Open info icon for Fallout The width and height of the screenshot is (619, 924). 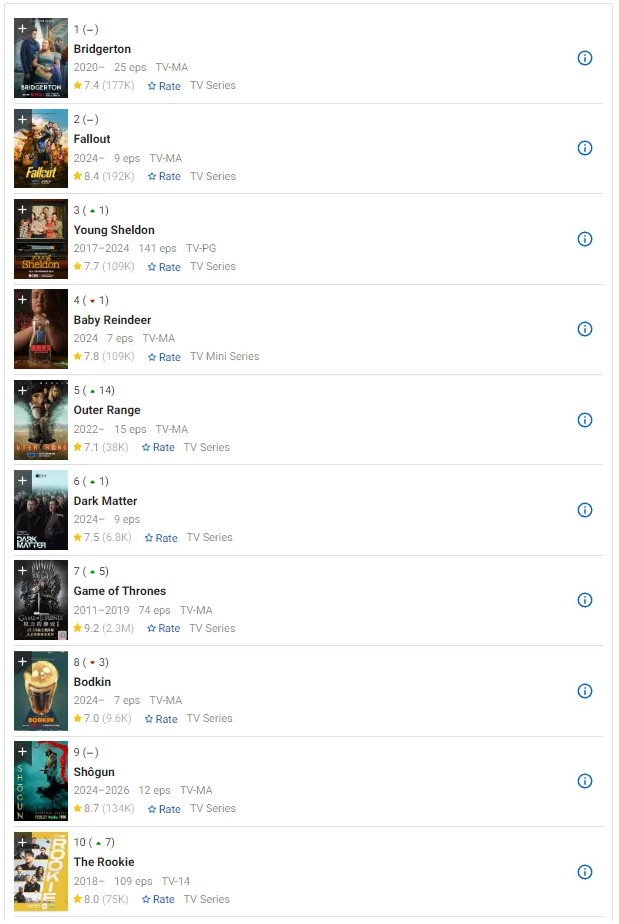pyautogui.click(x=584, y=148)
